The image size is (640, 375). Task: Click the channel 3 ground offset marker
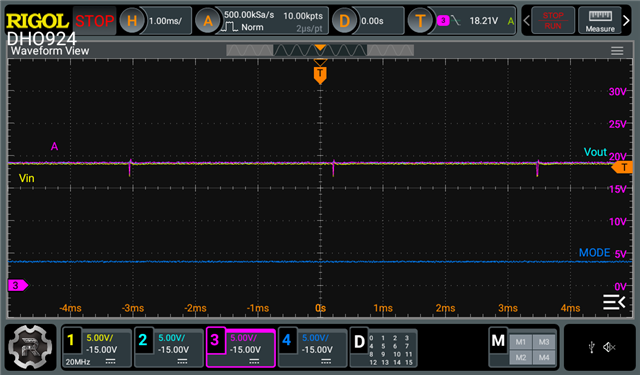pyautogui.click(x=18, y=285)
